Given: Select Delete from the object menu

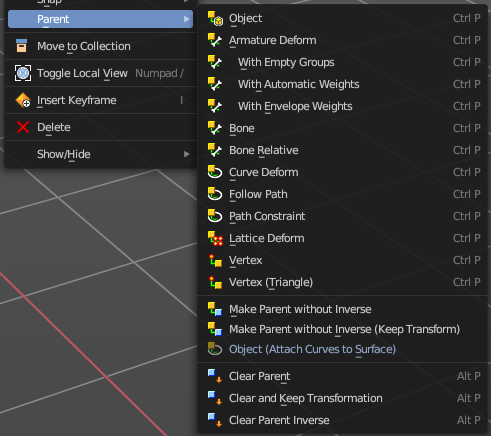Looking at the screenshot, I should point(100,127).
